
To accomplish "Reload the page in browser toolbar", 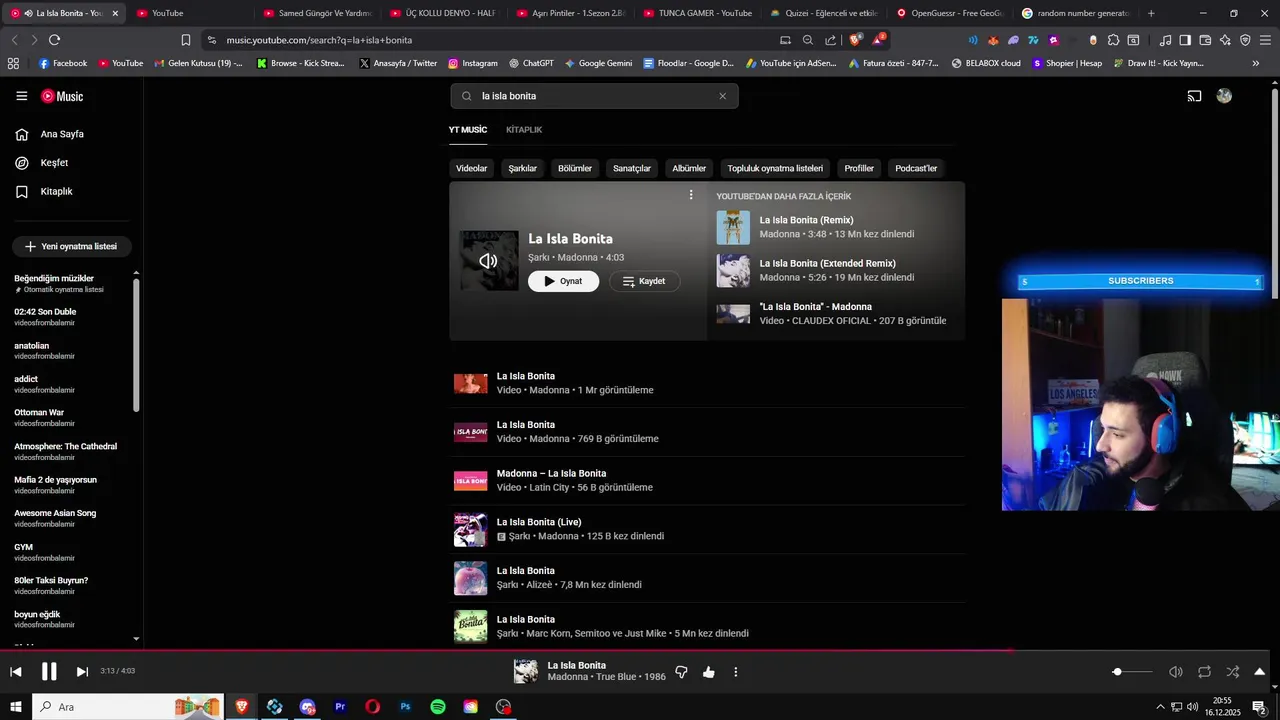I will coord(54,40).
